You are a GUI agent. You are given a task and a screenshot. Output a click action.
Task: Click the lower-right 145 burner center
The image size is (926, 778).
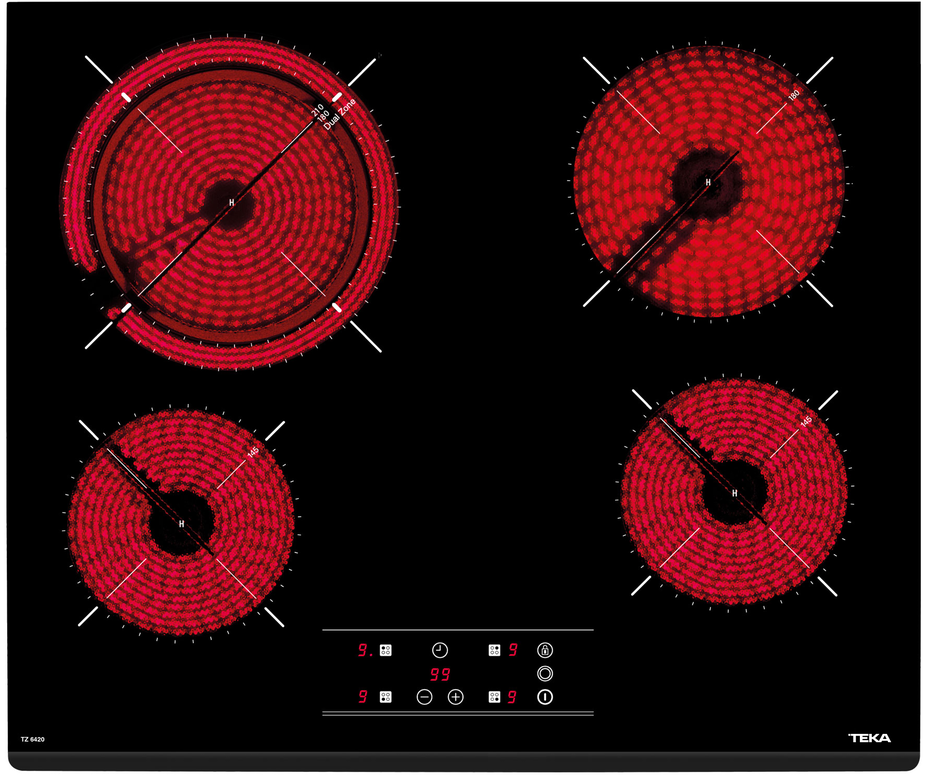point(735,493)
